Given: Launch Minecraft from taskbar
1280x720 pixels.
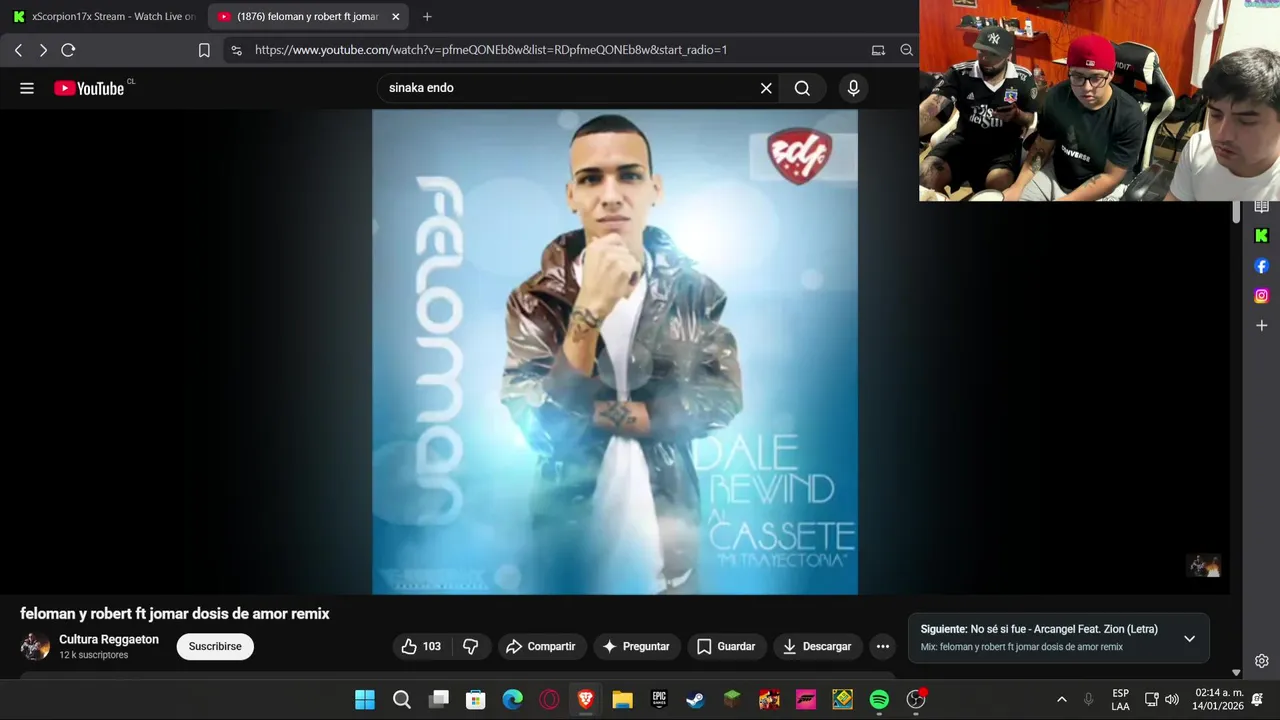Looking at the screenshot, I should [732, 700].
